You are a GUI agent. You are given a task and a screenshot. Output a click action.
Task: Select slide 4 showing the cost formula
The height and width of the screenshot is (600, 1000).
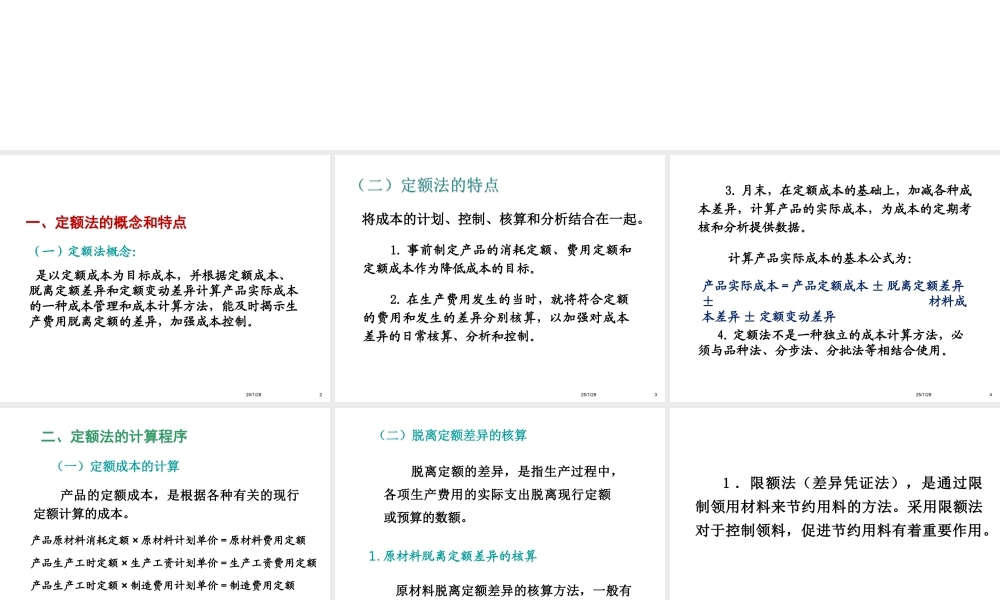(x=833, y=278)
